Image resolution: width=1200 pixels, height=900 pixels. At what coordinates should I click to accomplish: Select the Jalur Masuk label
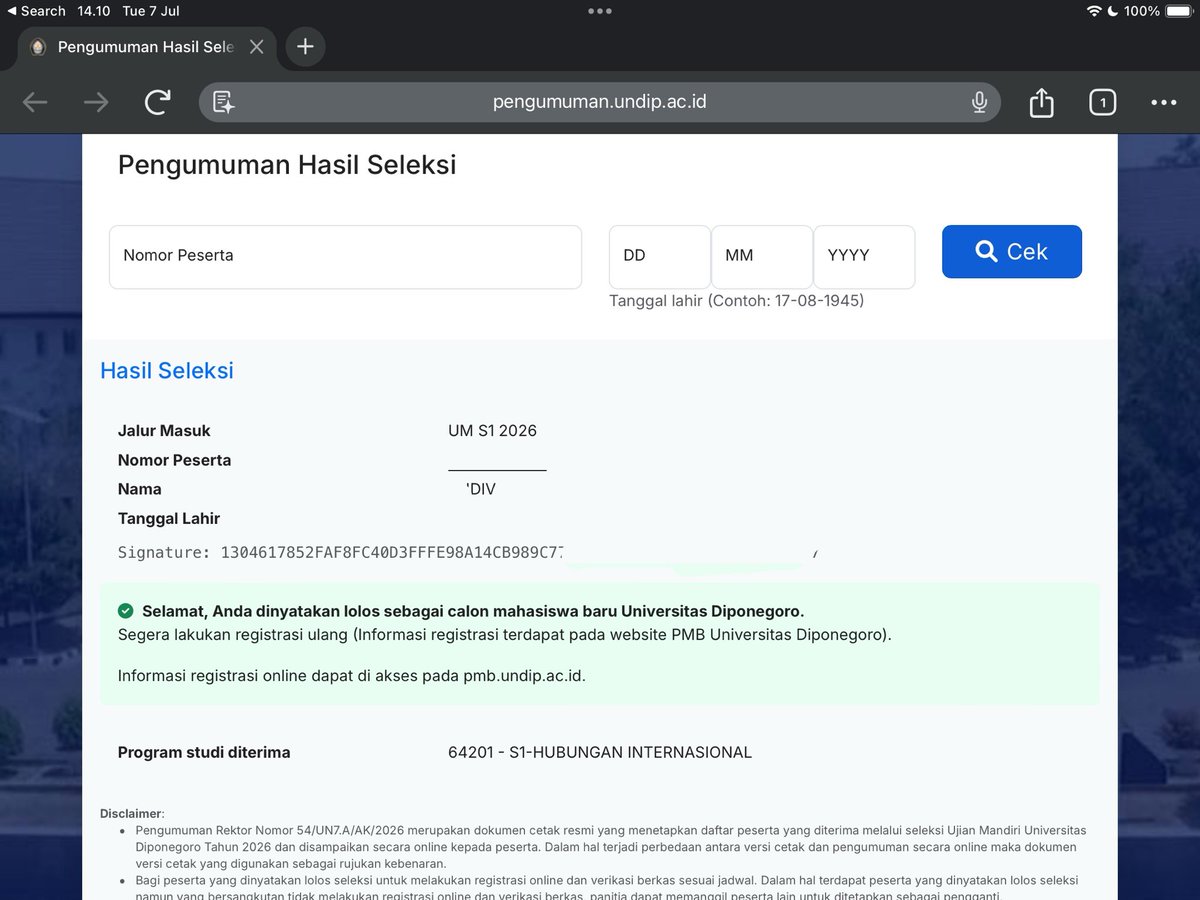tap(164, 431)
